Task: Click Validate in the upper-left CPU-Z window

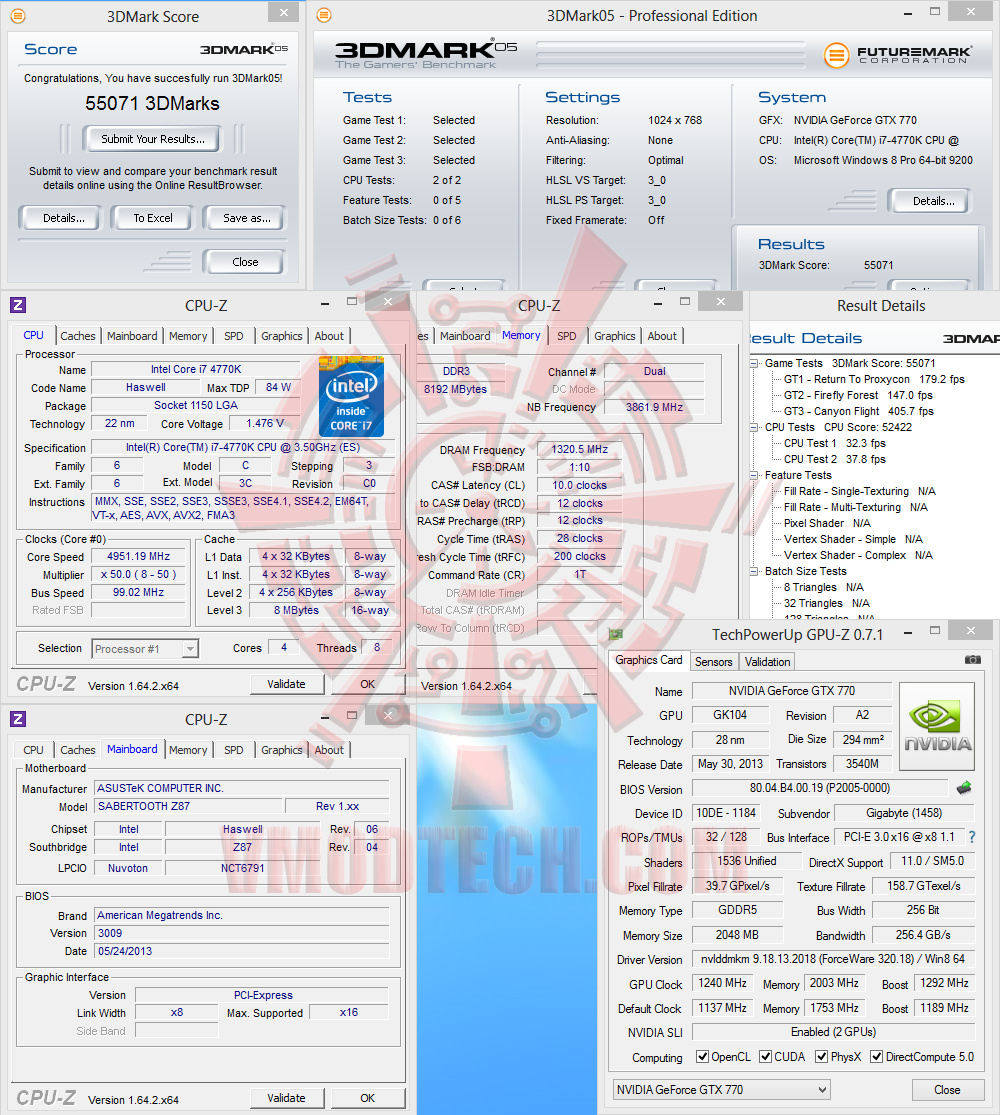Action: click(x=287, y=684)
